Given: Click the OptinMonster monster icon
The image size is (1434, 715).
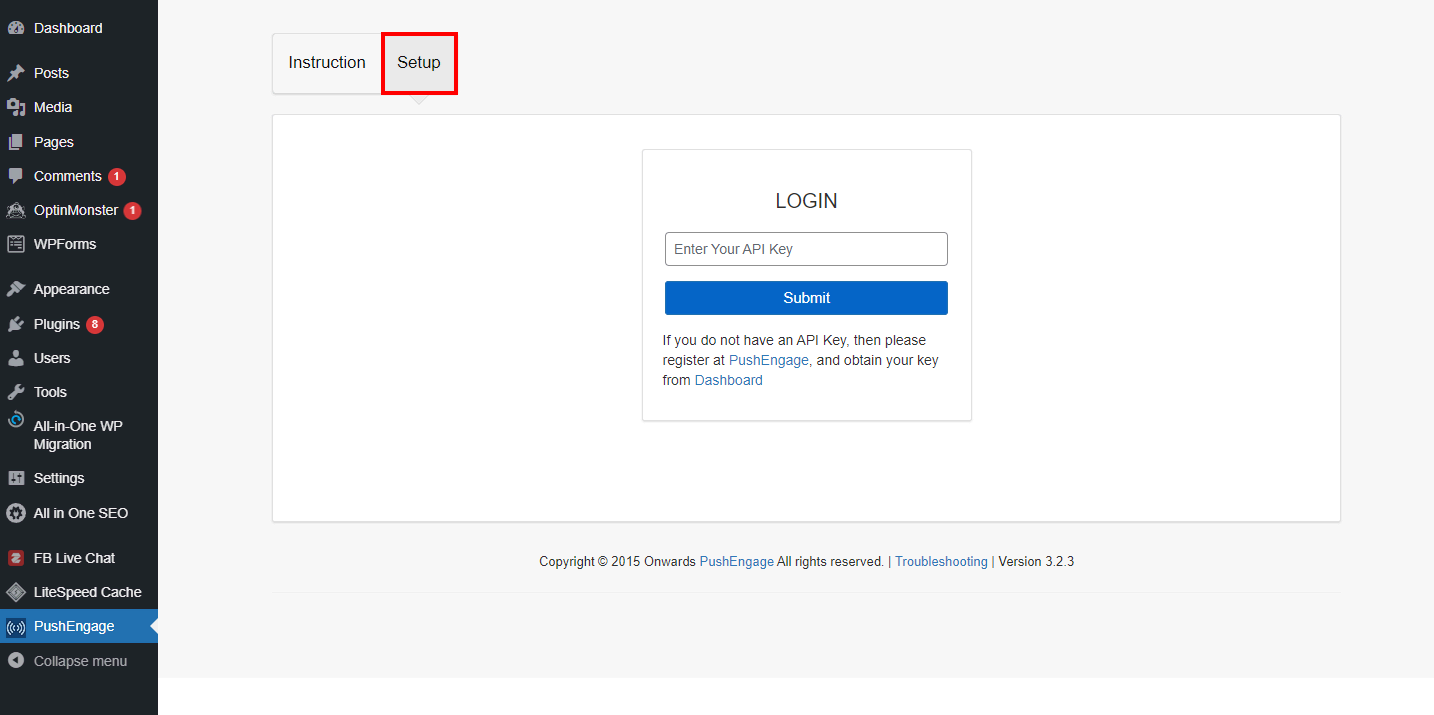Looking at the screenshot, I should click(x=16, y=210).
